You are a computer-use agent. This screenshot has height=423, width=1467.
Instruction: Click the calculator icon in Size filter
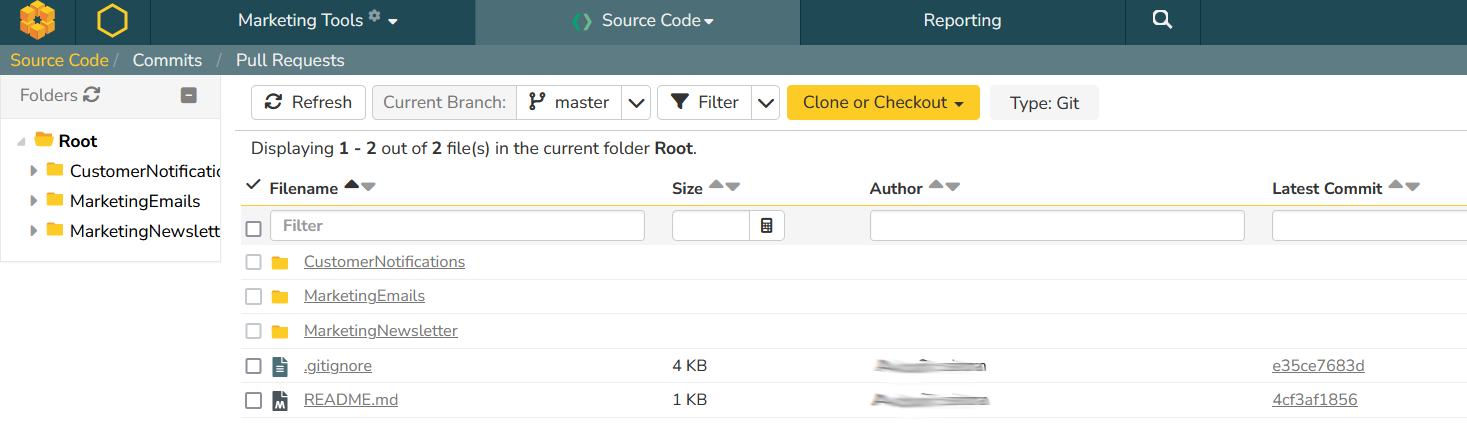767,226
